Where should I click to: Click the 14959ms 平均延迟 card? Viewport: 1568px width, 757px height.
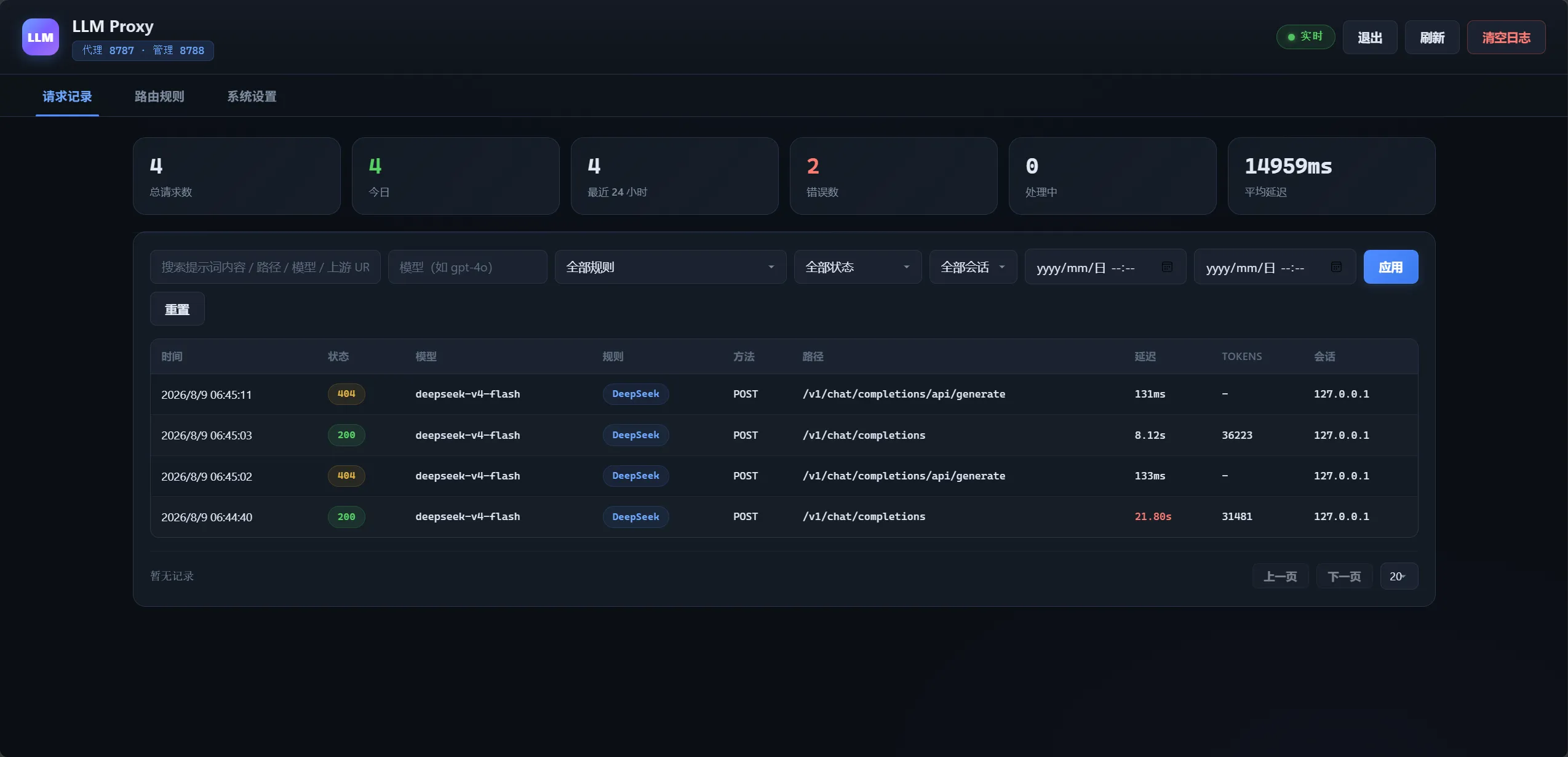[1331, 176]
